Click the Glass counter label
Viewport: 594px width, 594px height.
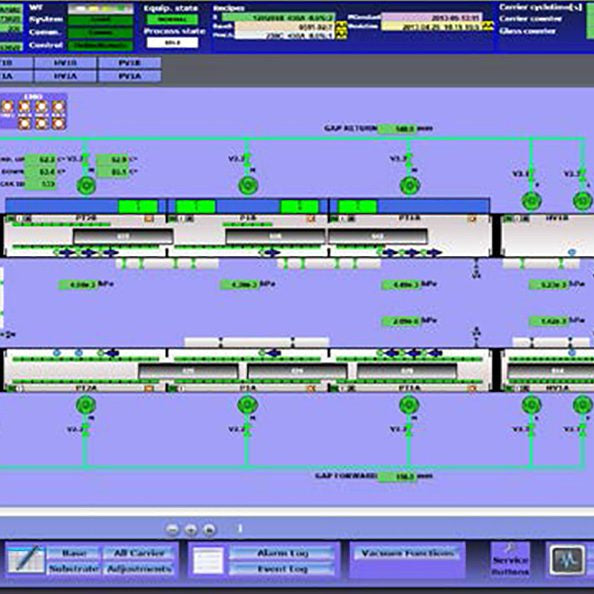click(x=527, y=31)
